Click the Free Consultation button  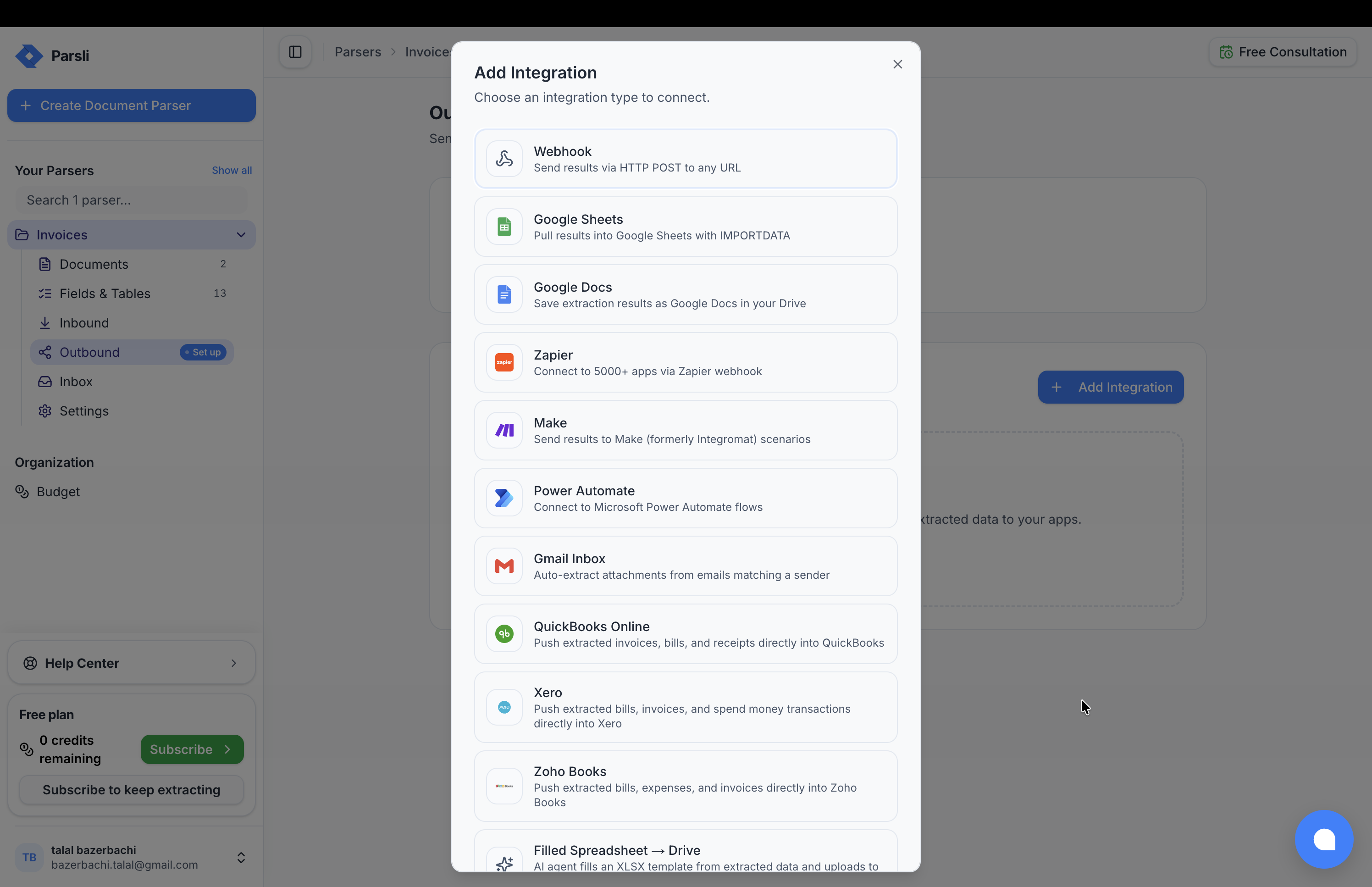(1283, 52)
